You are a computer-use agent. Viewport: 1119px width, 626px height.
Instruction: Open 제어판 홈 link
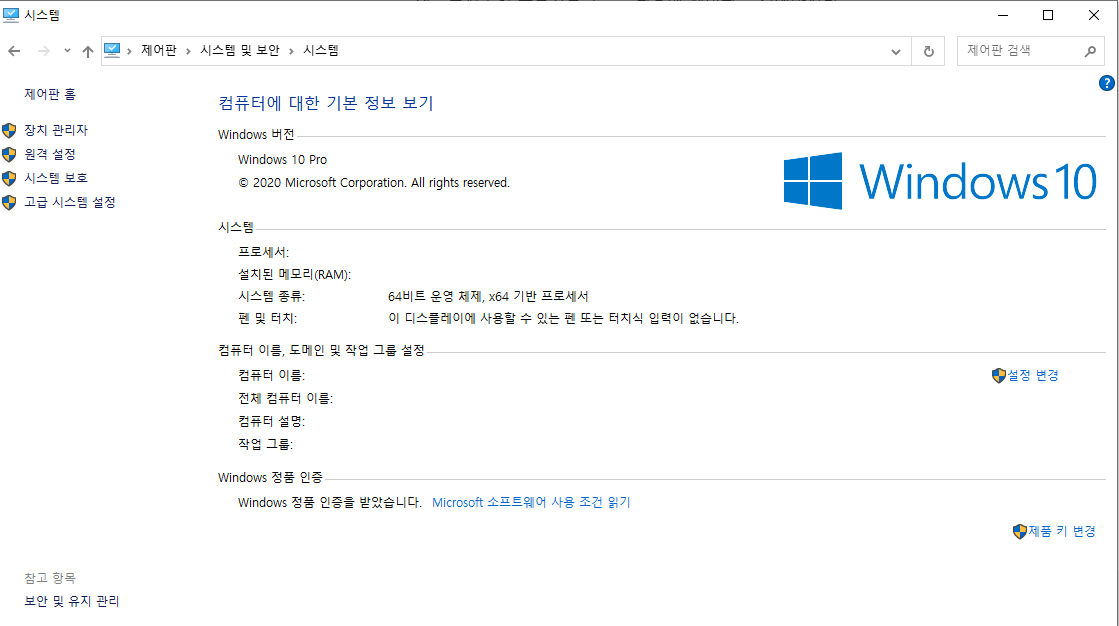click(x=50, y=94)
